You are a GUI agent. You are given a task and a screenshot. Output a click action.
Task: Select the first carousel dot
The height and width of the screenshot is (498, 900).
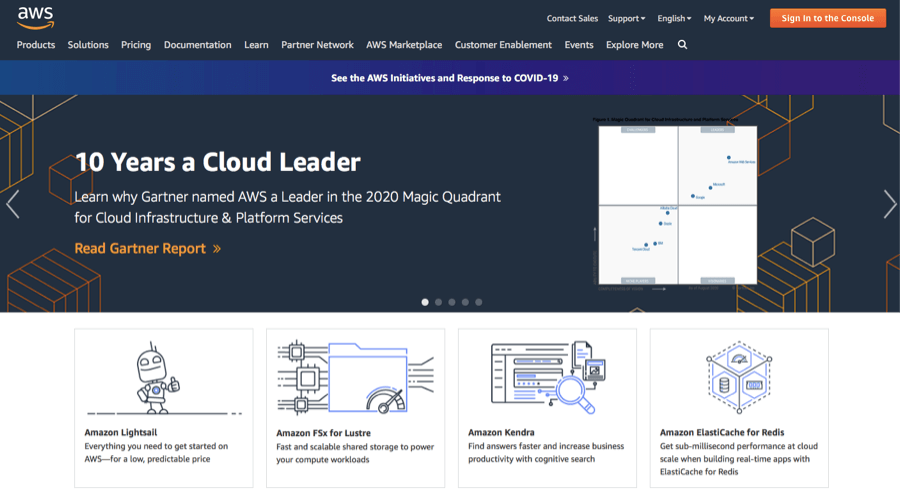425,302
